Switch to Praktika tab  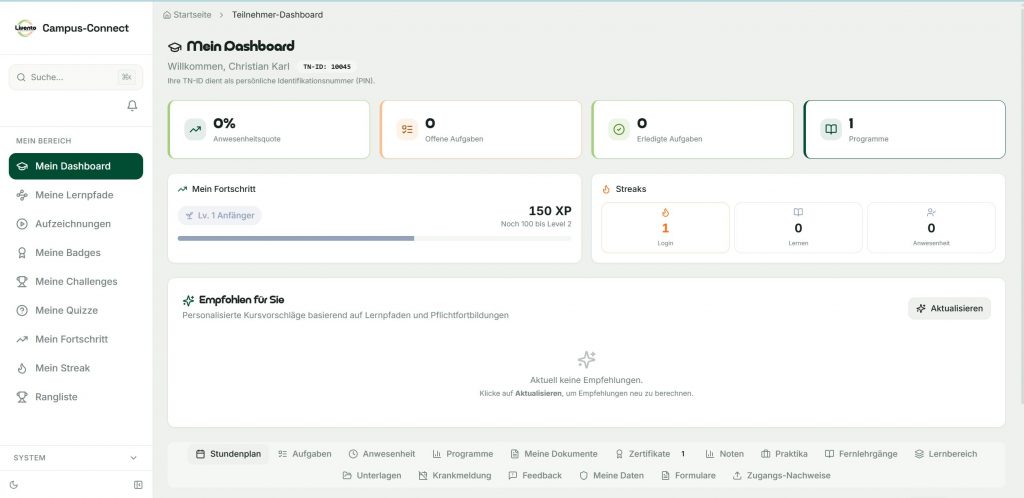click(x=784, y=454)
